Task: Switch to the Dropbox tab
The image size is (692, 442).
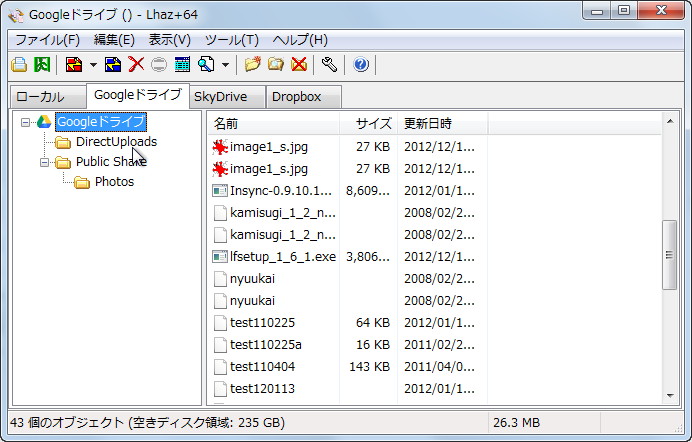Action: click(x=304, y=97)
